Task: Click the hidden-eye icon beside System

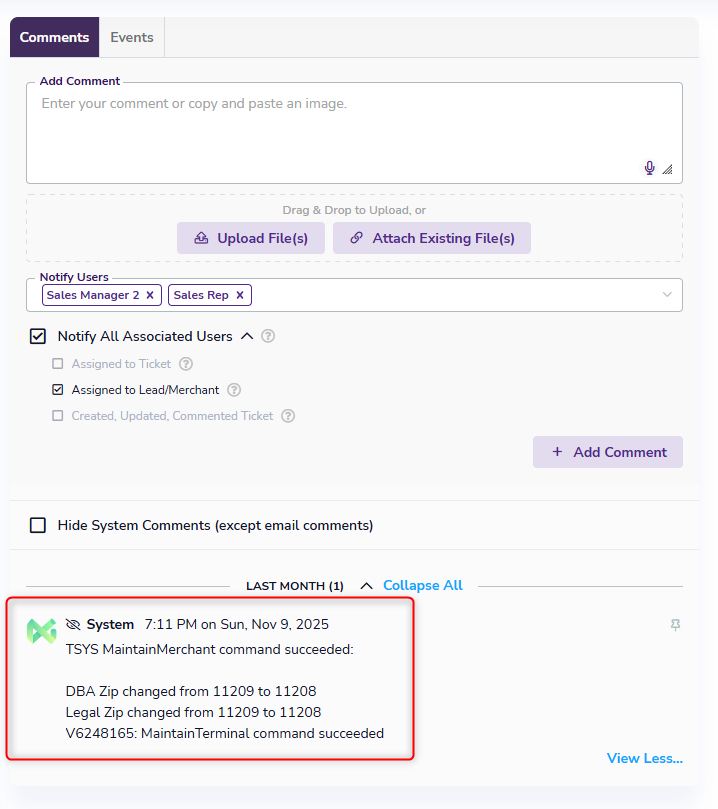Action: [x=73, y=624]
